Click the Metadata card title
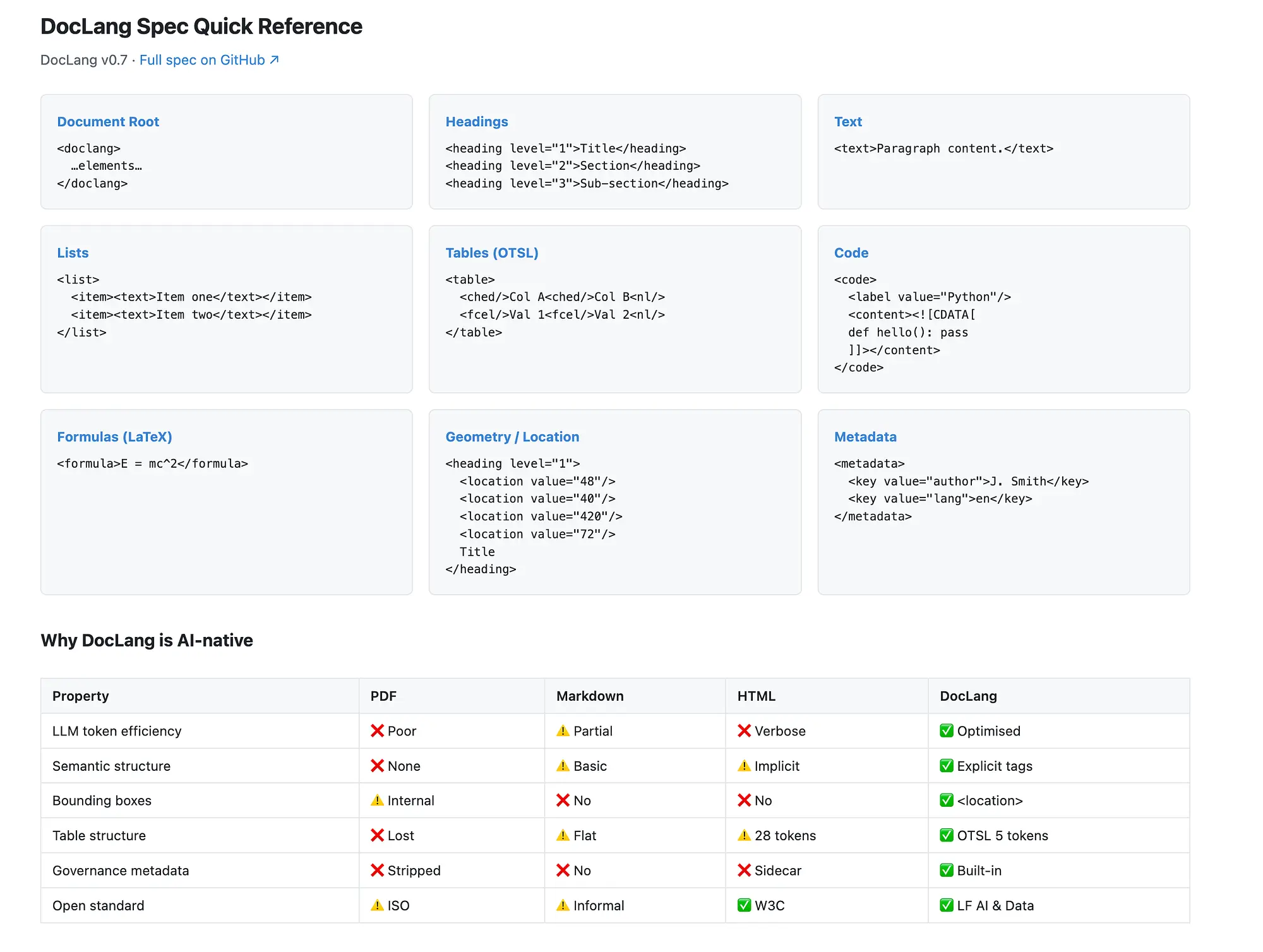 865,437
